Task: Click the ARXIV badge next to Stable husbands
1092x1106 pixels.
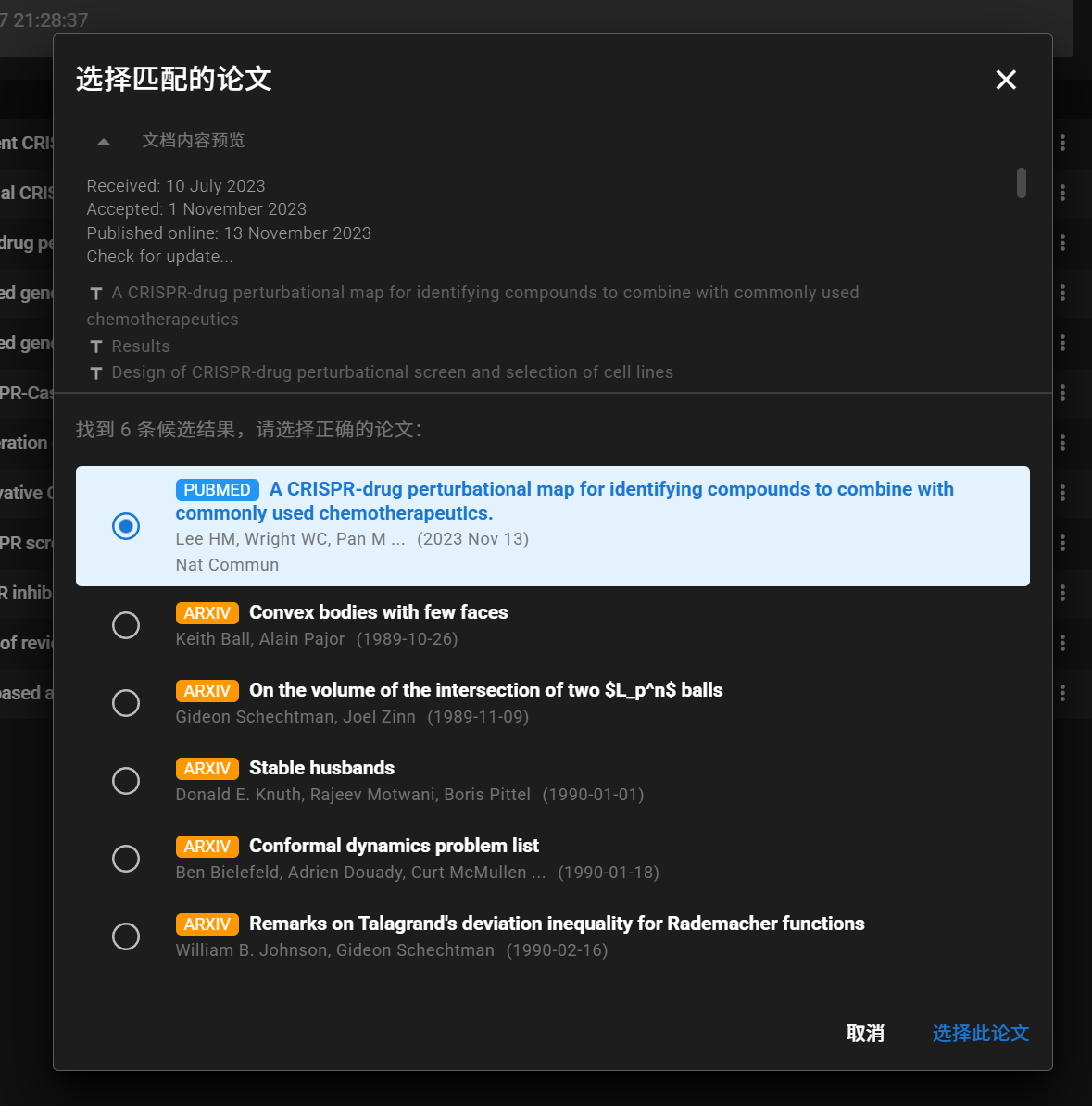Action: [207, 768]
